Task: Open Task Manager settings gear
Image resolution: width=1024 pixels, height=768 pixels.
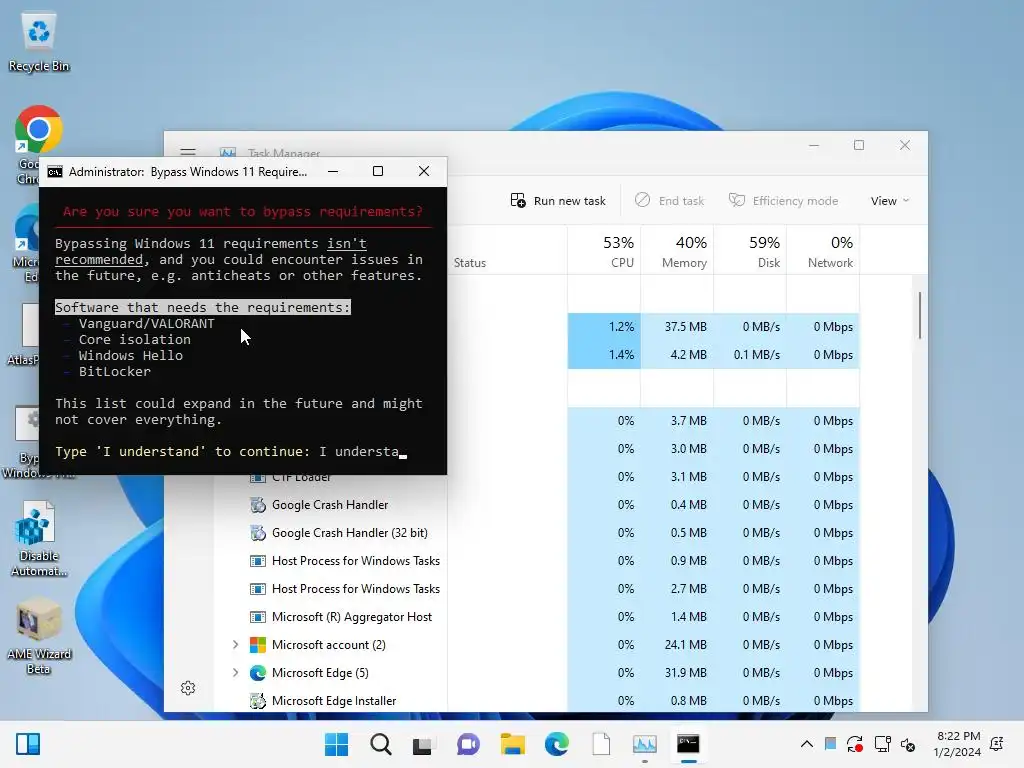Action: point(188,688)
